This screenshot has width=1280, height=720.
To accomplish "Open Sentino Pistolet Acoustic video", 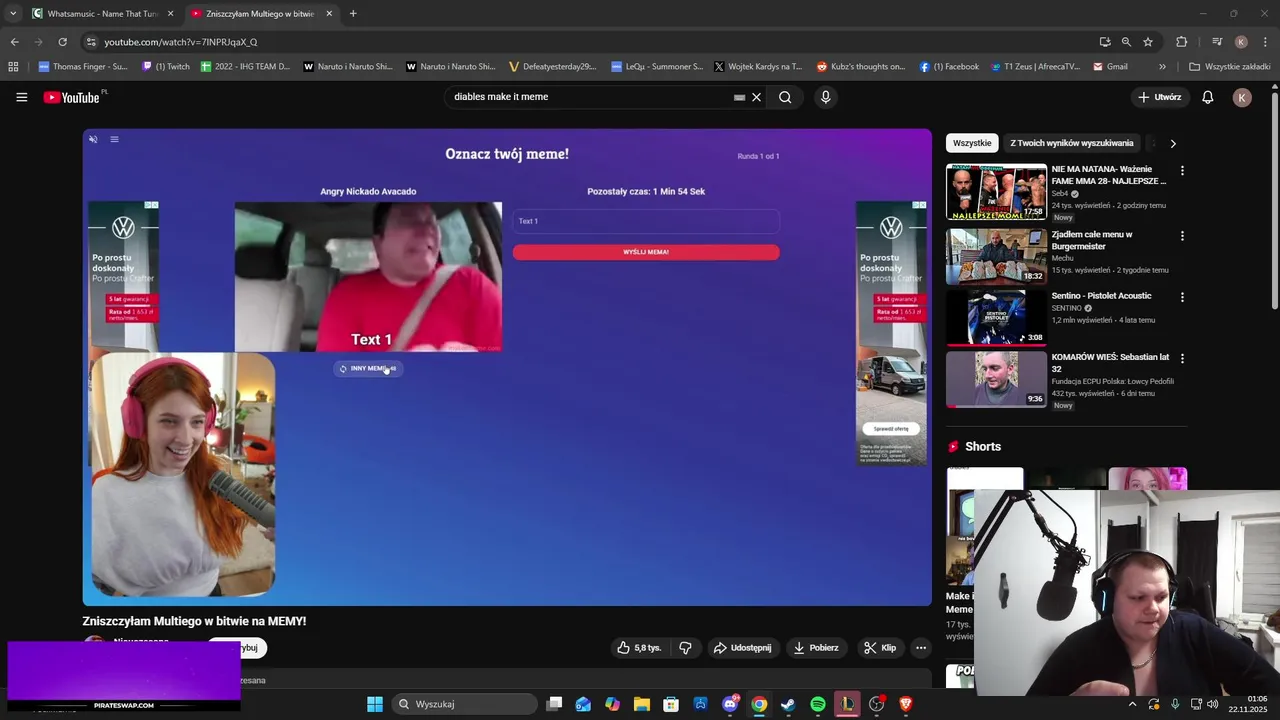I will tap(996, 317).
